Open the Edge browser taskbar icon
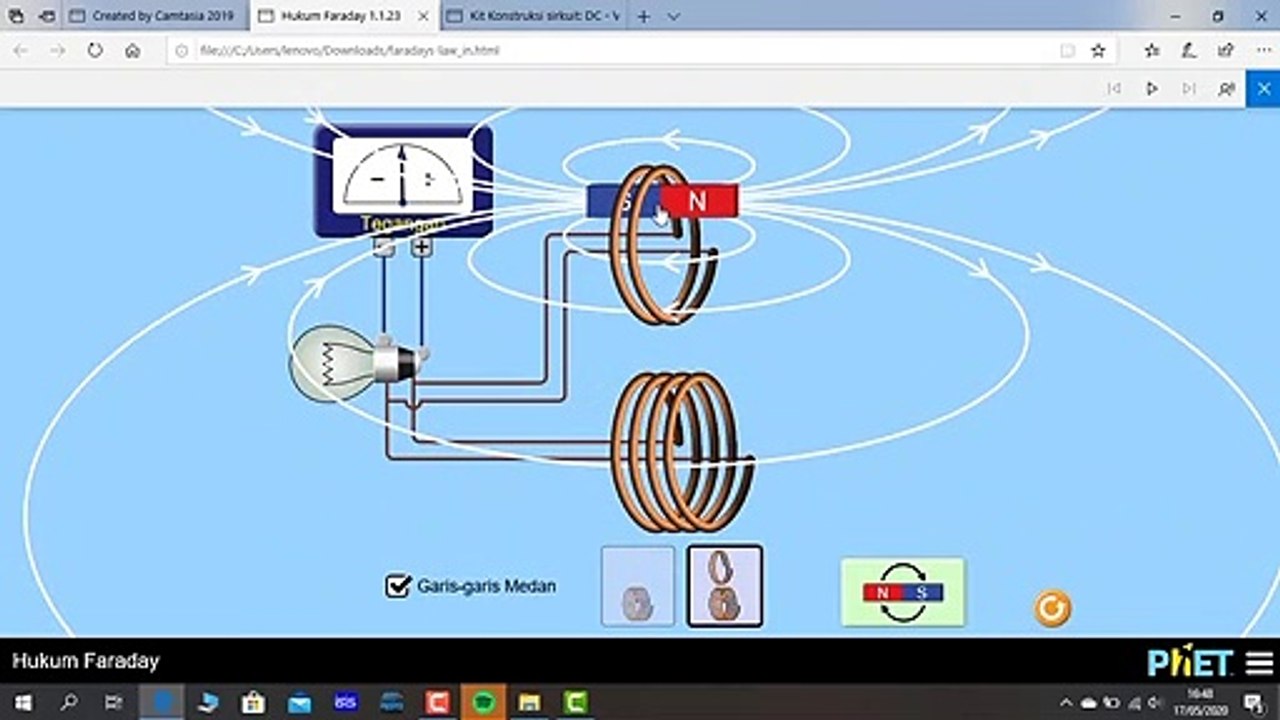Screen dimensions: 1280x720 click(161, 702)
